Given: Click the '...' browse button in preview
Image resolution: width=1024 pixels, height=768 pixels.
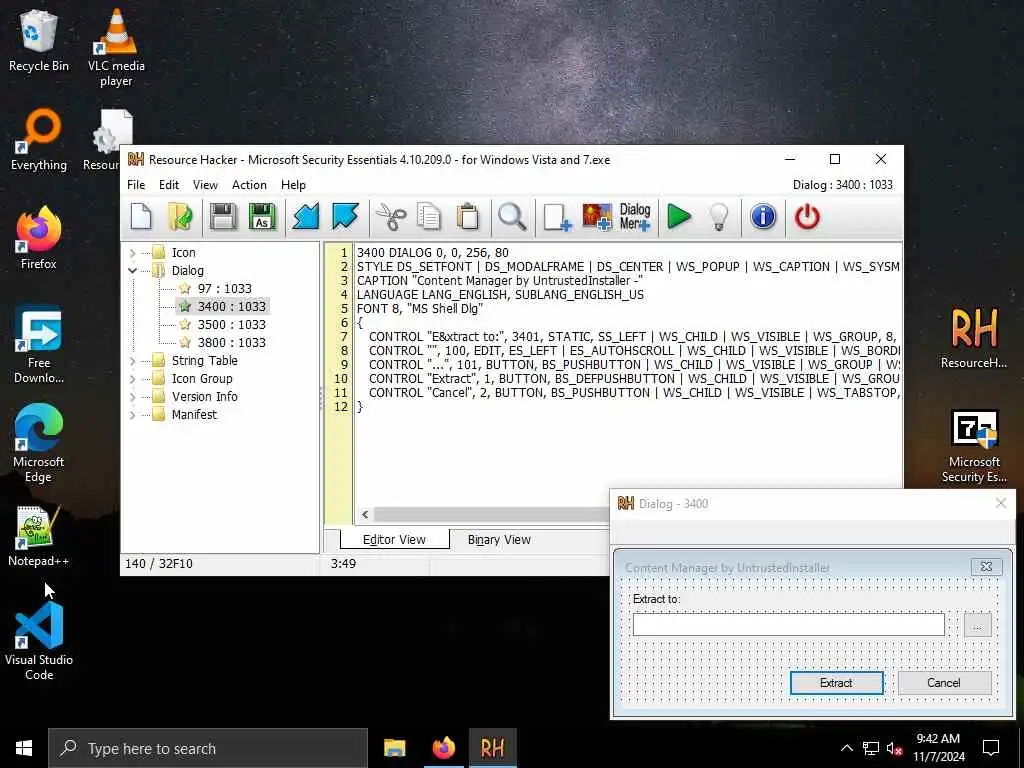Looking at the screenshot, I should click(x=977, y=625).
